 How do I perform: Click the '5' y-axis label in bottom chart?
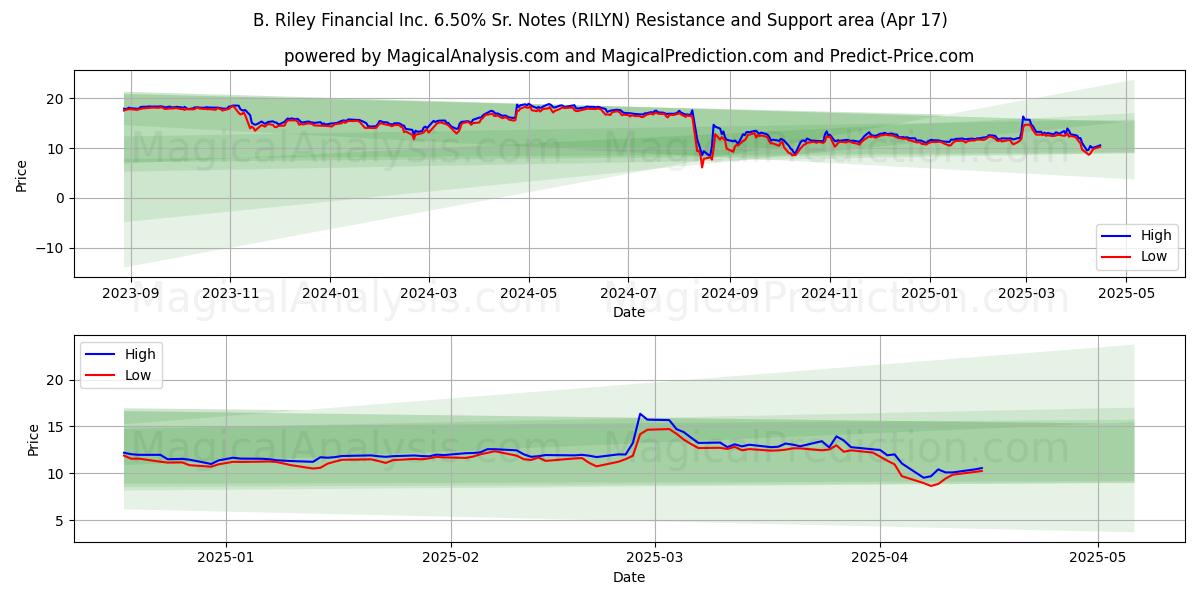click(x=61, y=521)
